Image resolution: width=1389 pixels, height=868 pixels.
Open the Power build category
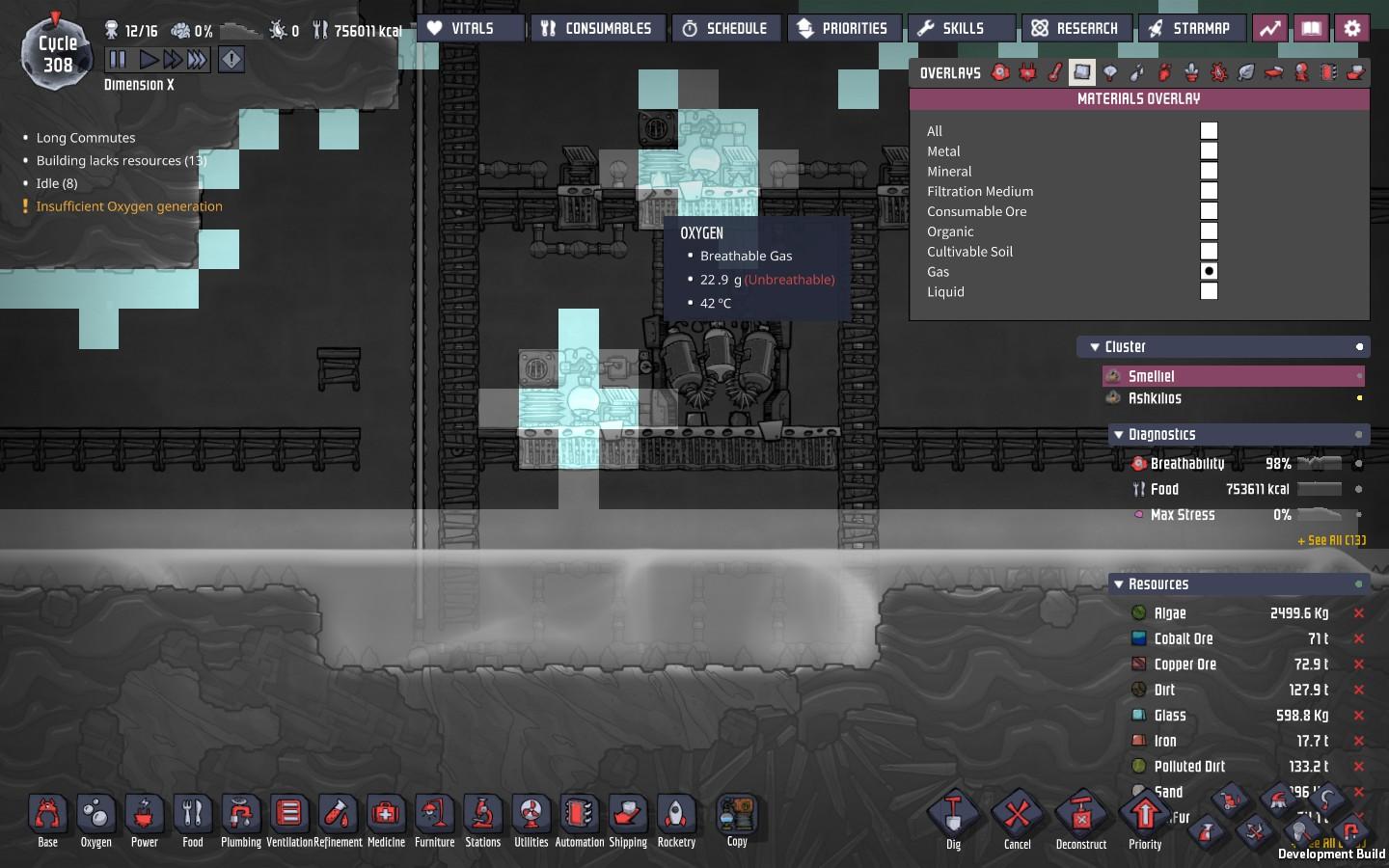(144, 820)
